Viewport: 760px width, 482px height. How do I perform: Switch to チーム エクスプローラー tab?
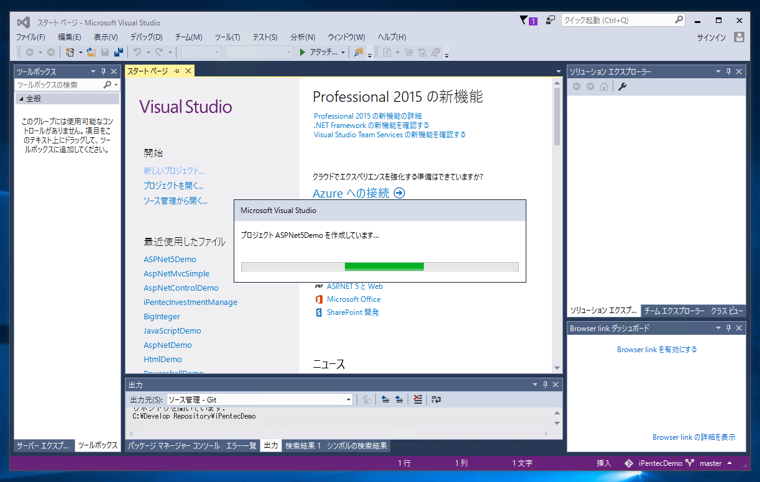click(674, 311)
